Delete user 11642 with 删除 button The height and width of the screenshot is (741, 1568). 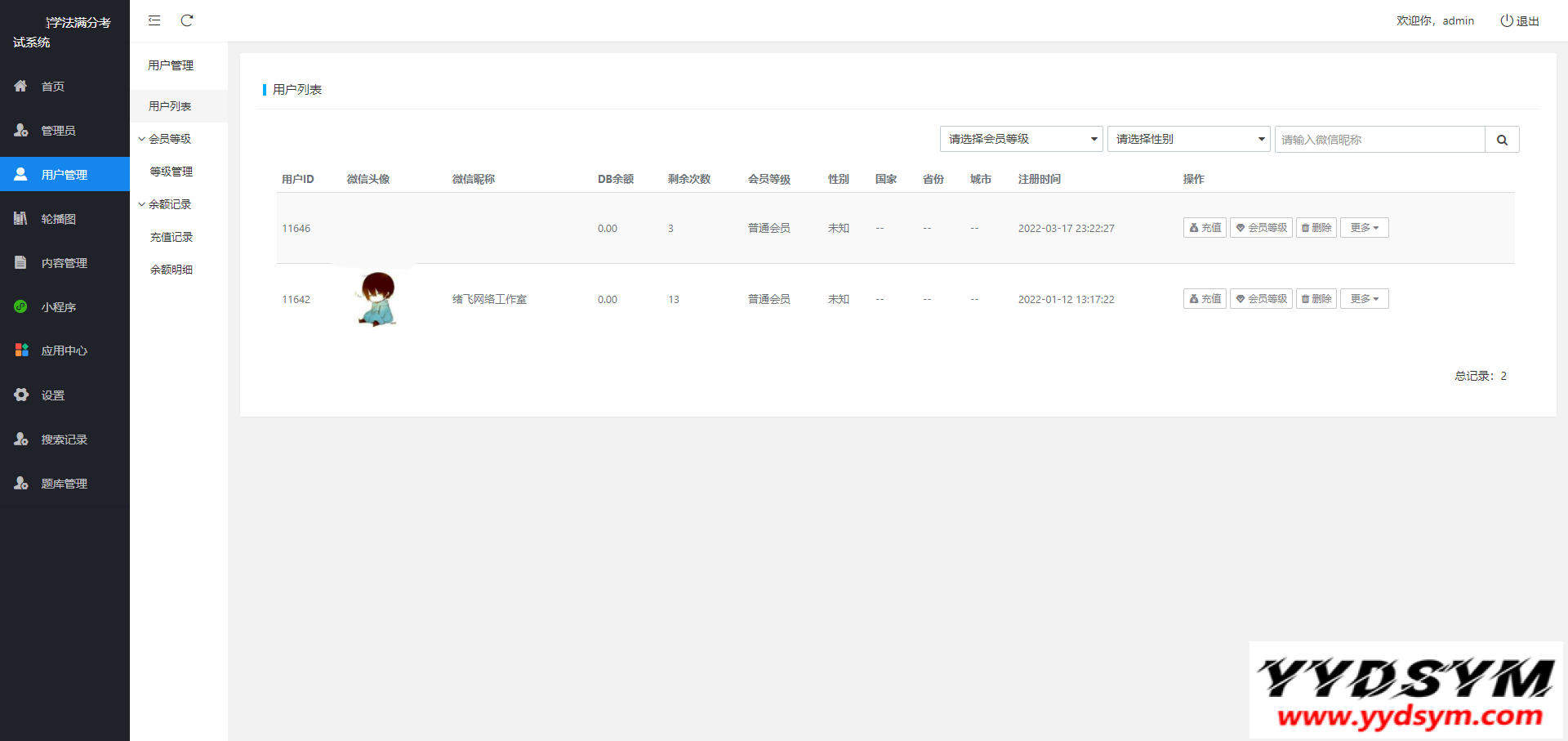coord(1316,299)
